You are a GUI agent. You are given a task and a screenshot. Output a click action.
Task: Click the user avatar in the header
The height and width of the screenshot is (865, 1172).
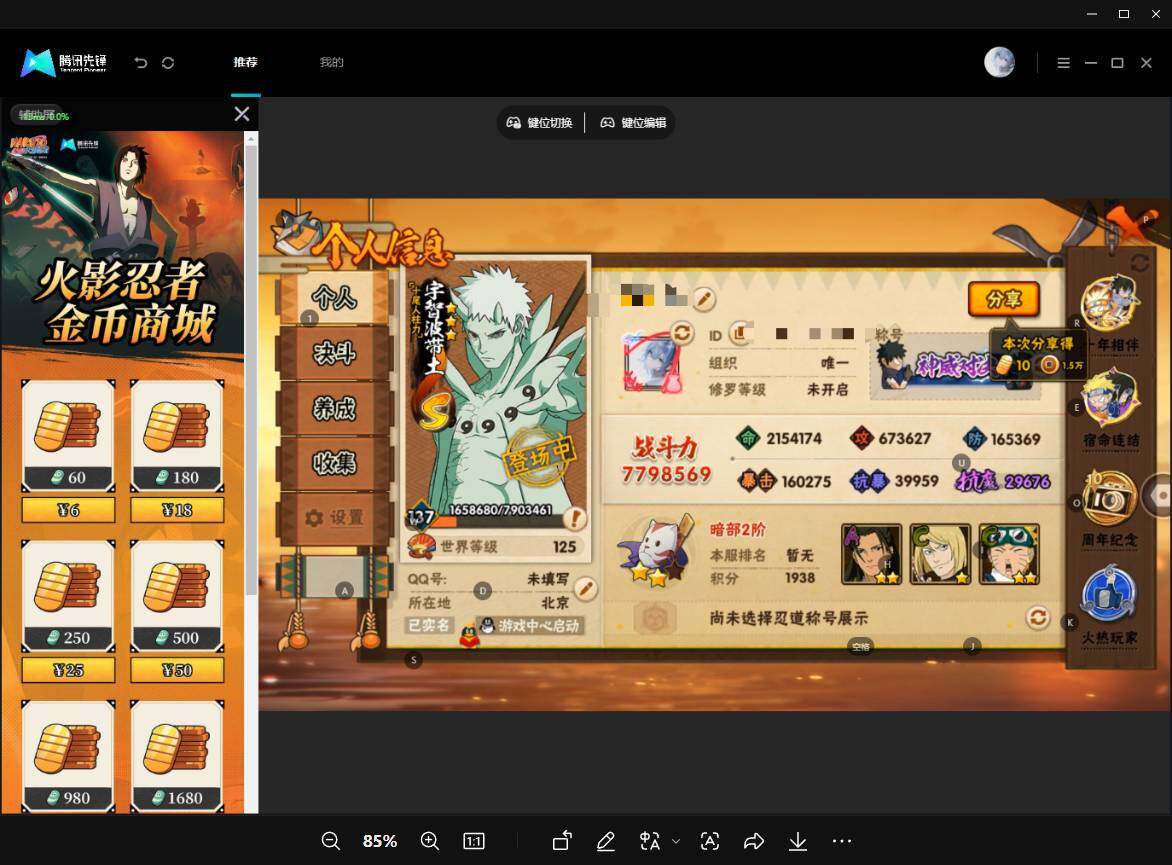pos(999,62)
